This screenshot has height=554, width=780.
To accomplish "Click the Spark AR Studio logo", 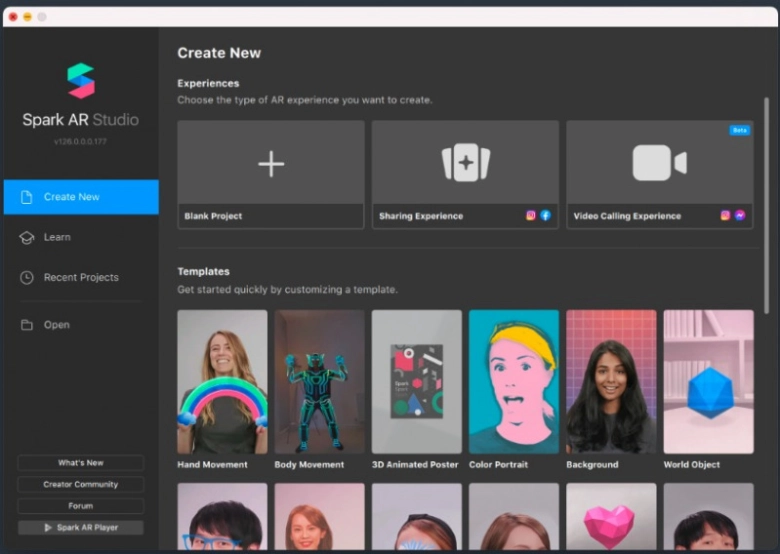I will pyautogui.click(x=81, y=81).
